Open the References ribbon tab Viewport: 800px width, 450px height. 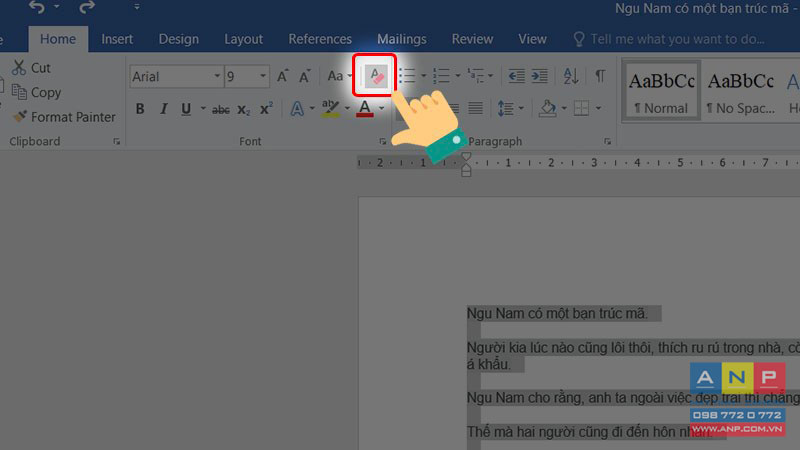320,39
